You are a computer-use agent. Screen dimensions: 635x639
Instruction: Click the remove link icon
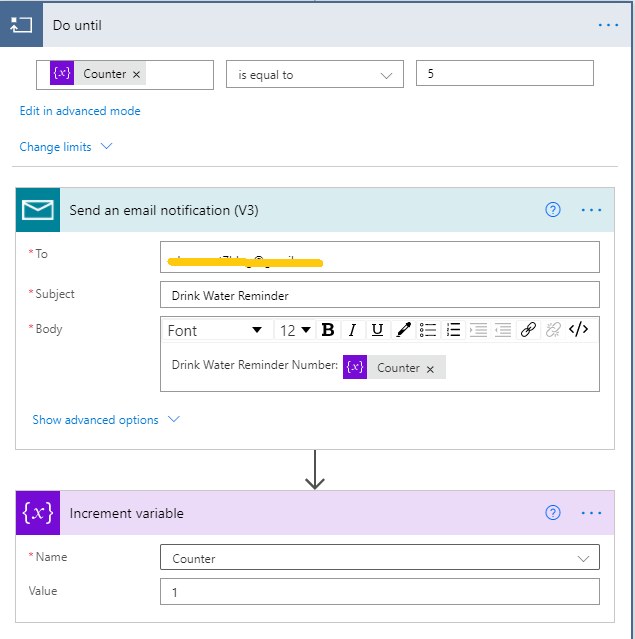553,330
